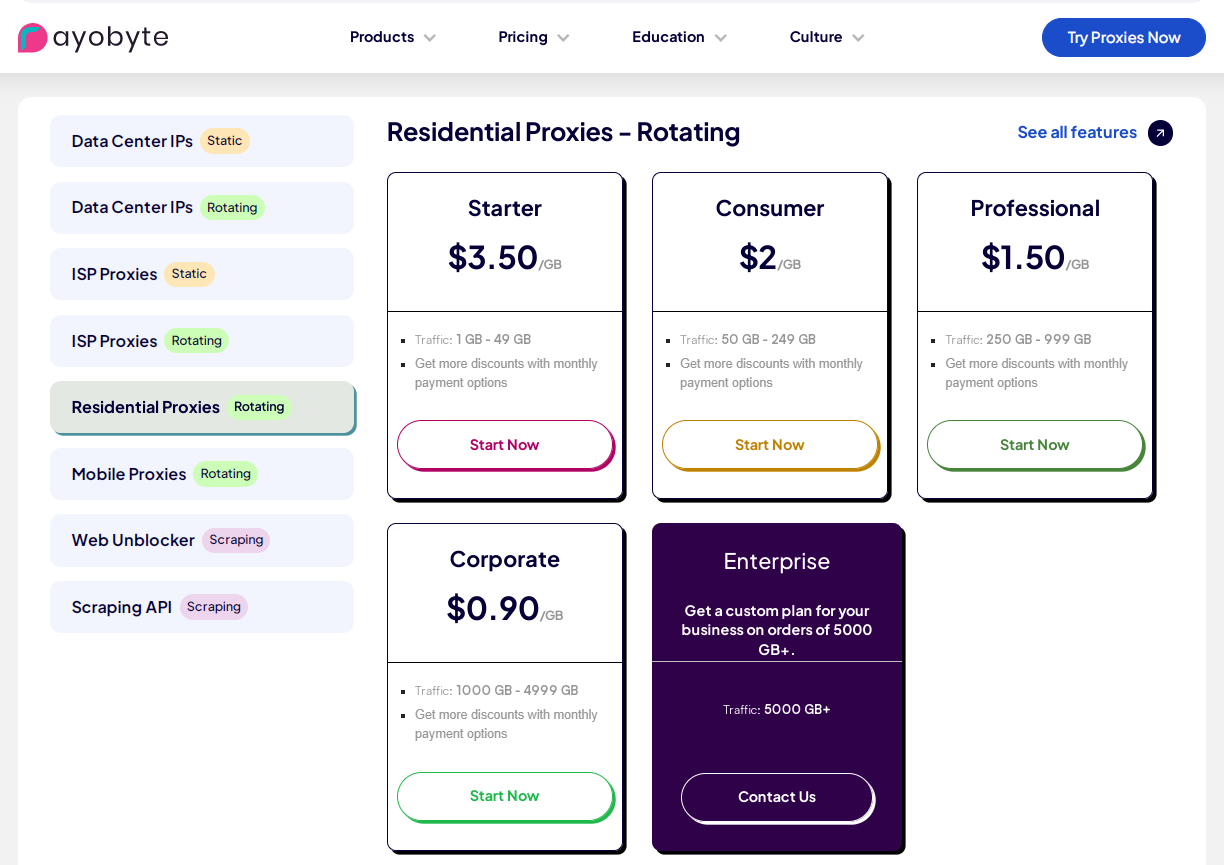Click the $0.90 per GB price
The height and width of the screenshot is (865, 1224).
click(x=505, y=609)
